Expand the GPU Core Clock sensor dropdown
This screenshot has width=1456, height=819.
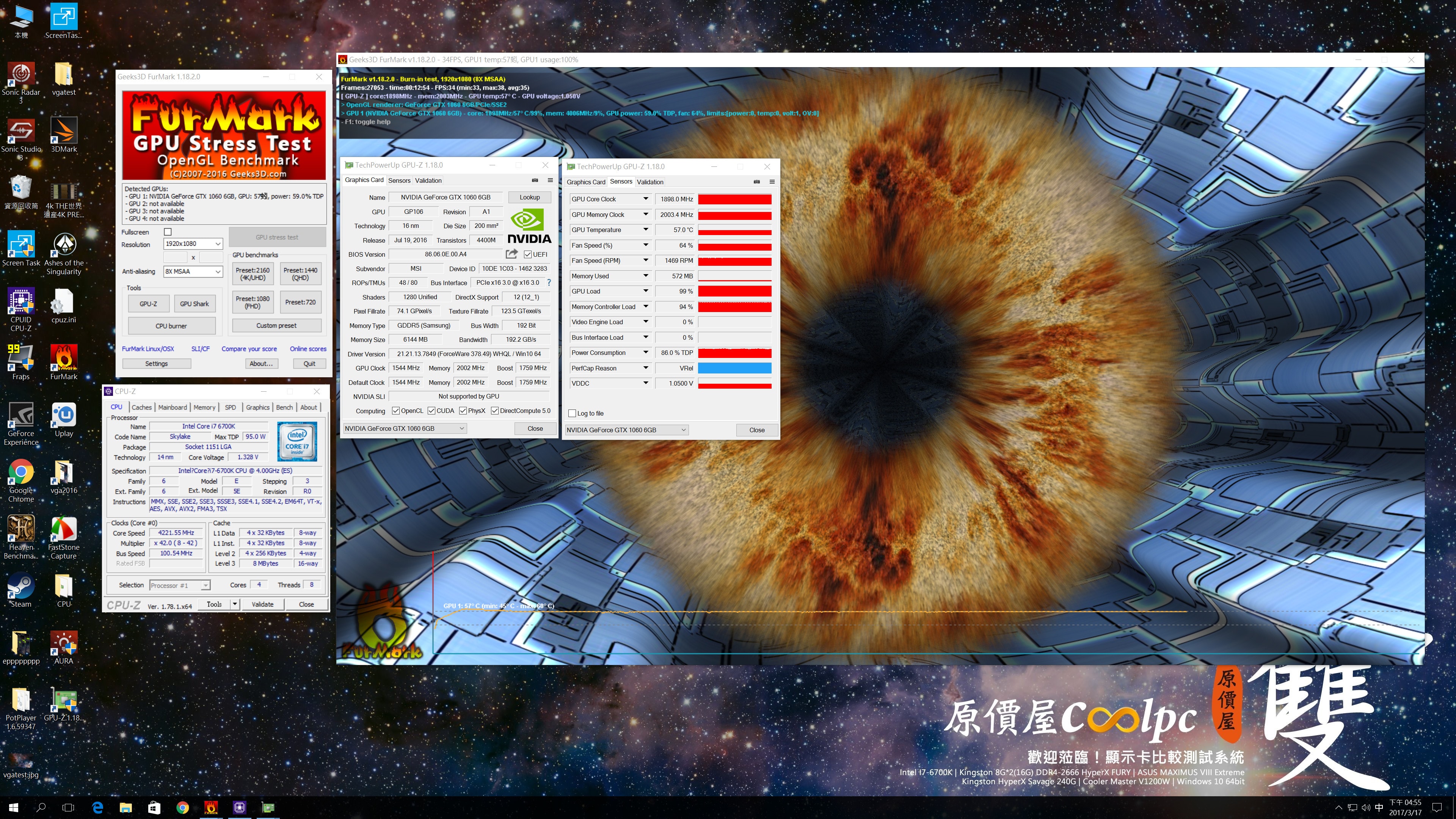pyautogui.click(x=645, y=199)
